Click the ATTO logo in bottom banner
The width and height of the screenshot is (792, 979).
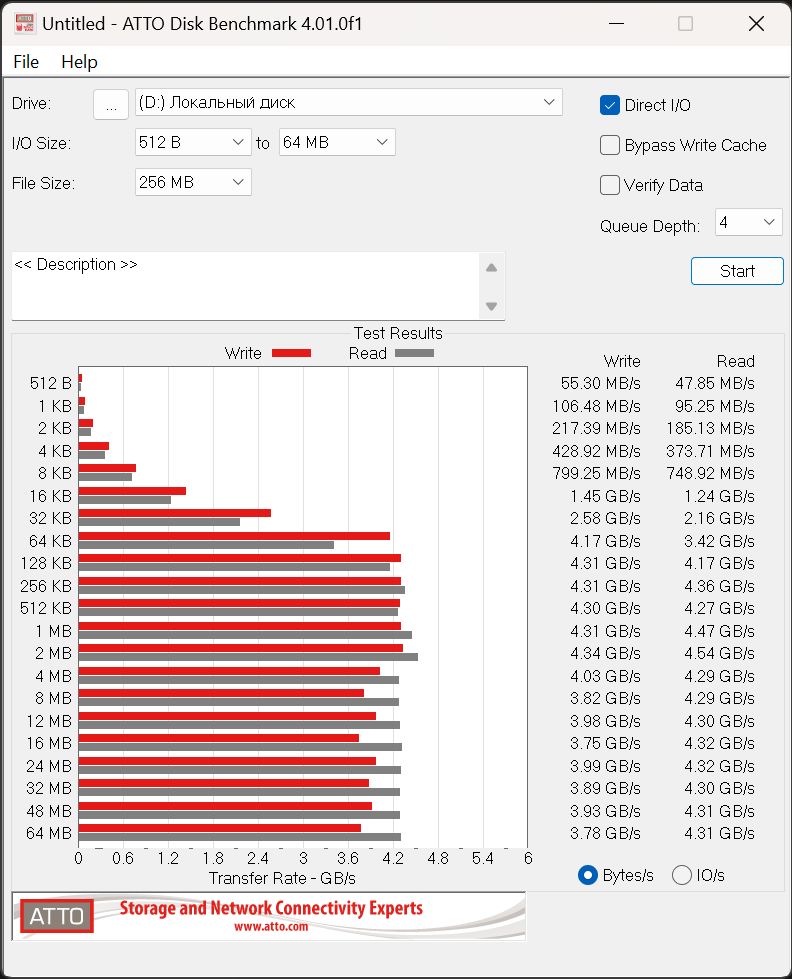point(57,916)
